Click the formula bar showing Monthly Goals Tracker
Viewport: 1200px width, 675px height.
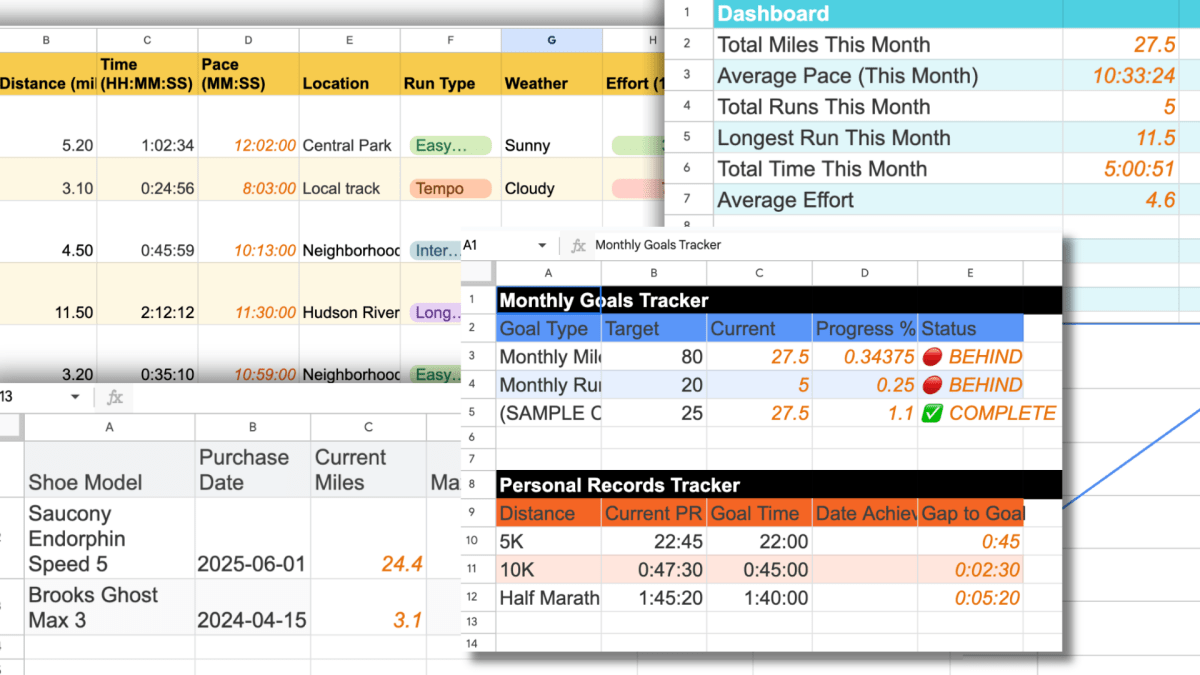(800, 245)
